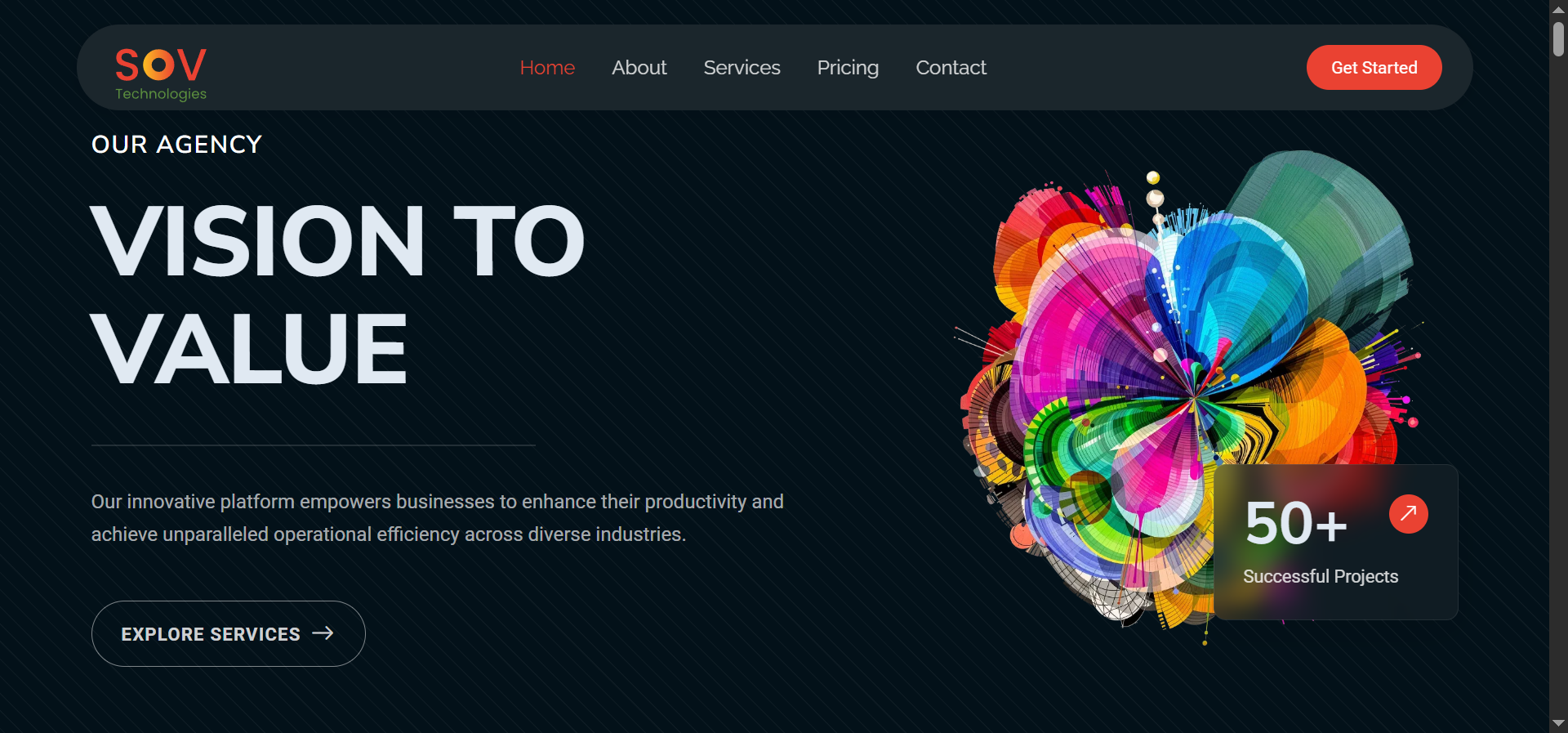Navigate to the Contact page
The image size is (1568, 733).
click(x=951, y=68)
